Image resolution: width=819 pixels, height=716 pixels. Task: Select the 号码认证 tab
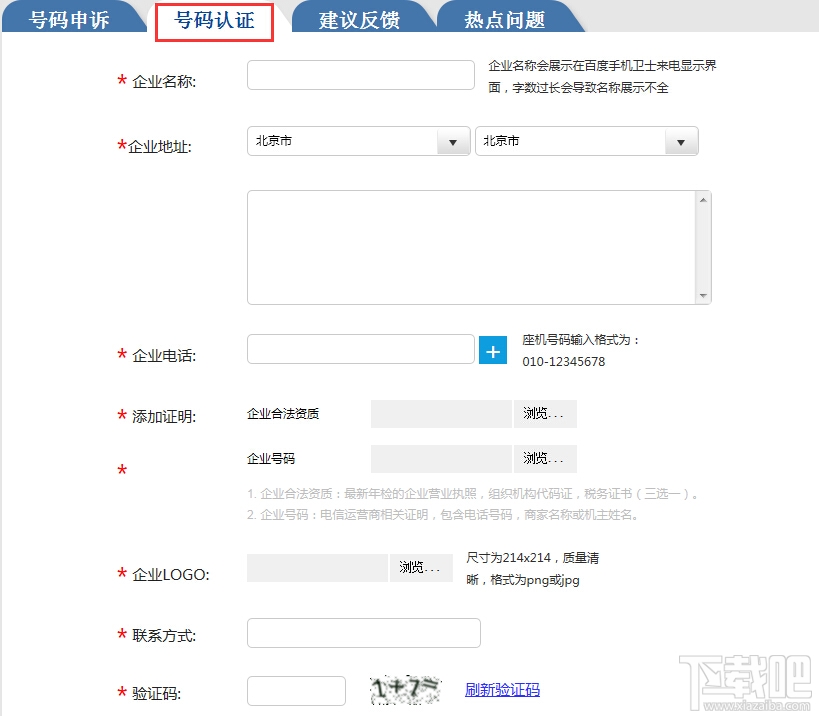coord(213,20)
